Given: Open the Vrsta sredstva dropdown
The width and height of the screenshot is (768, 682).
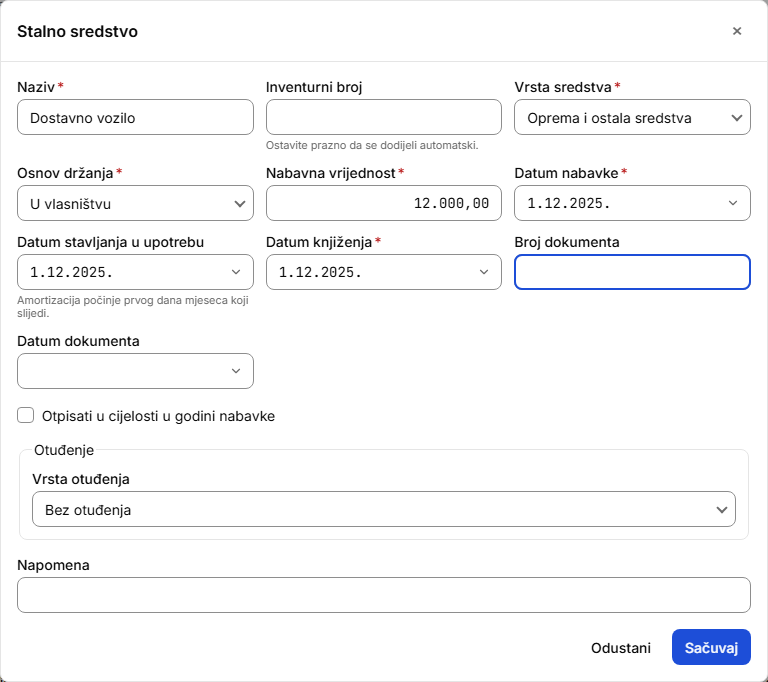Looking at the screenshot, I should [x=632, y=117].
